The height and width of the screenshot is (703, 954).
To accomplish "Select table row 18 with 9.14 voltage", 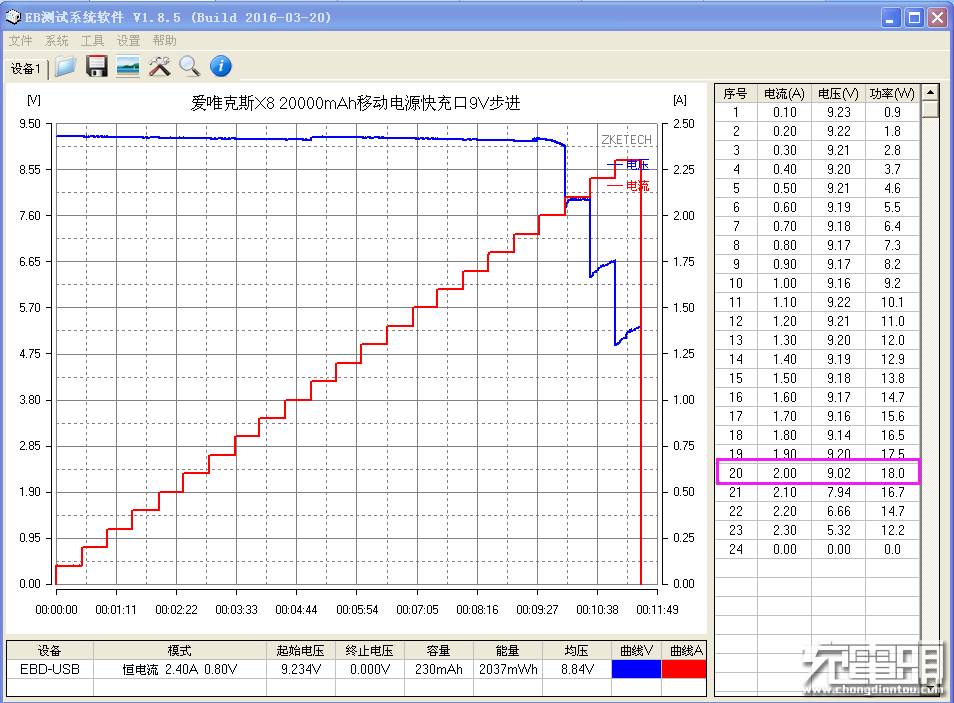I will 817,436.
